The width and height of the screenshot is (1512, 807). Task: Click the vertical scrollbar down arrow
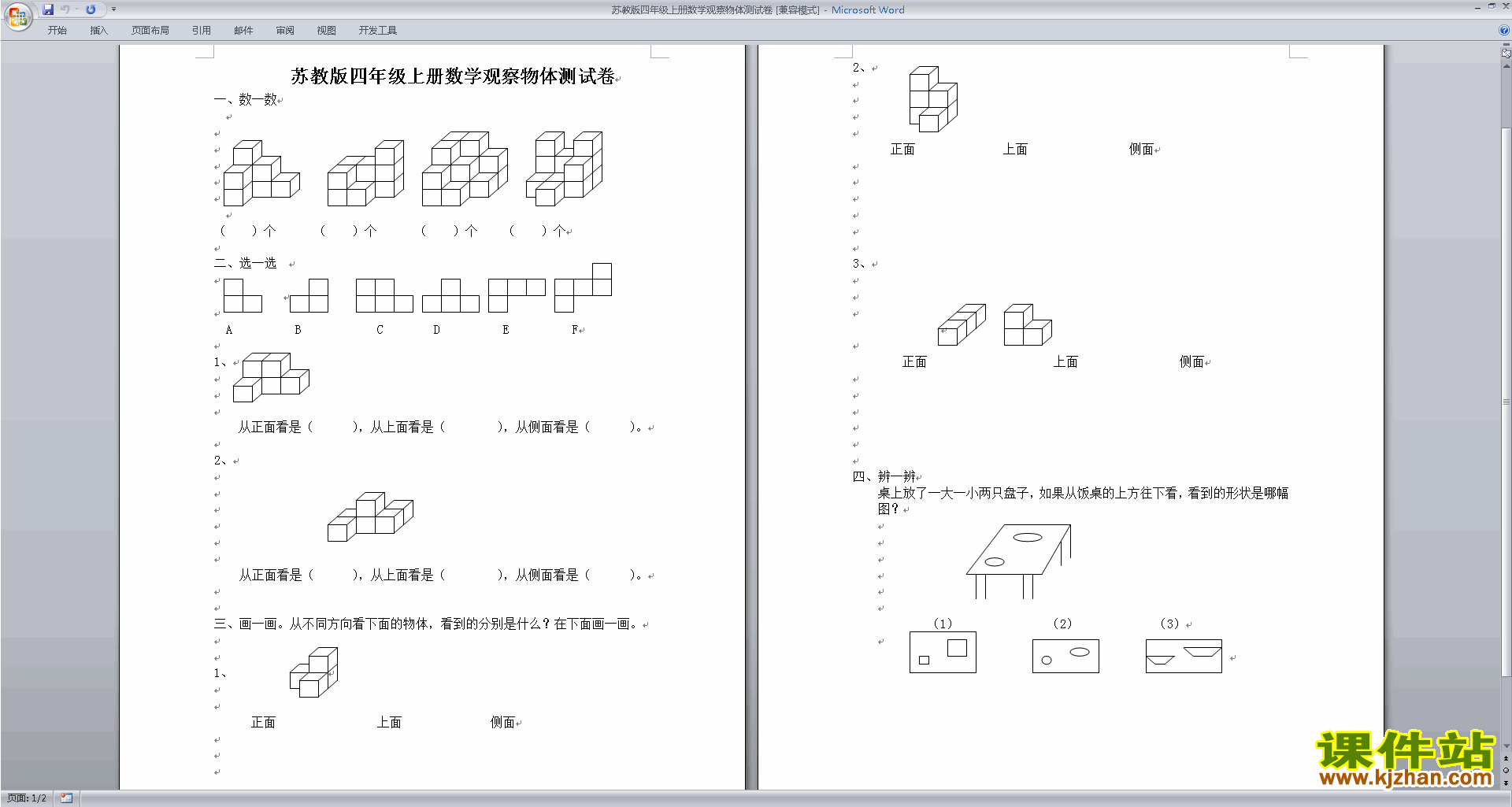1506,746
